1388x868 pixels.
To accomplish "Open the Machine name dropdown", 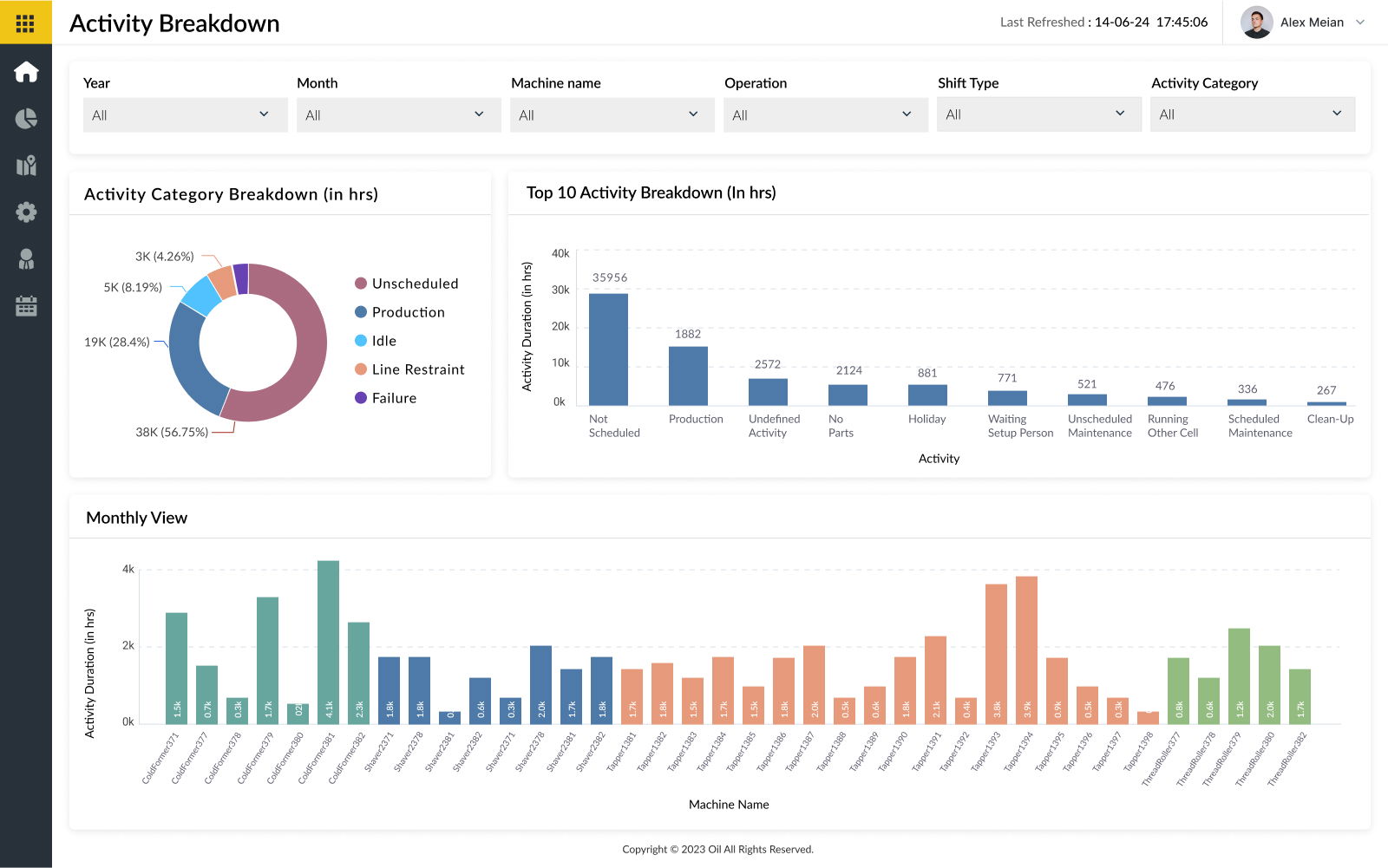I will tap(612, 114).
